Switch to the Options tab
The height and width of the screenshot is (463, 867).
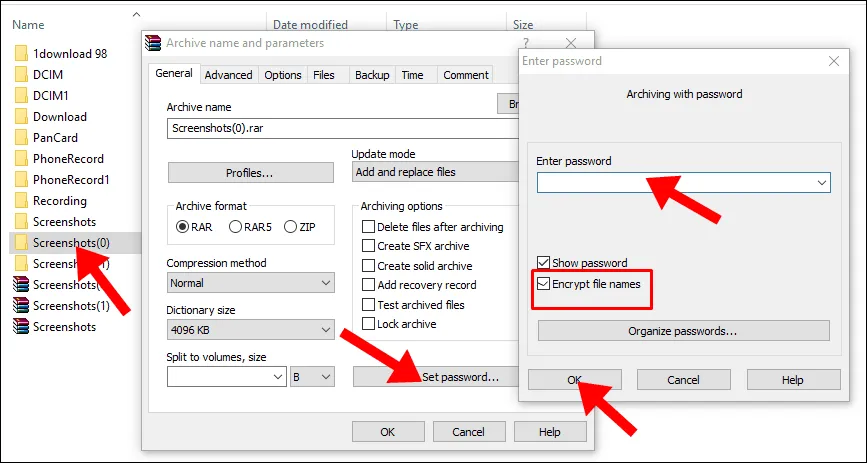click(x=283, y=75)
